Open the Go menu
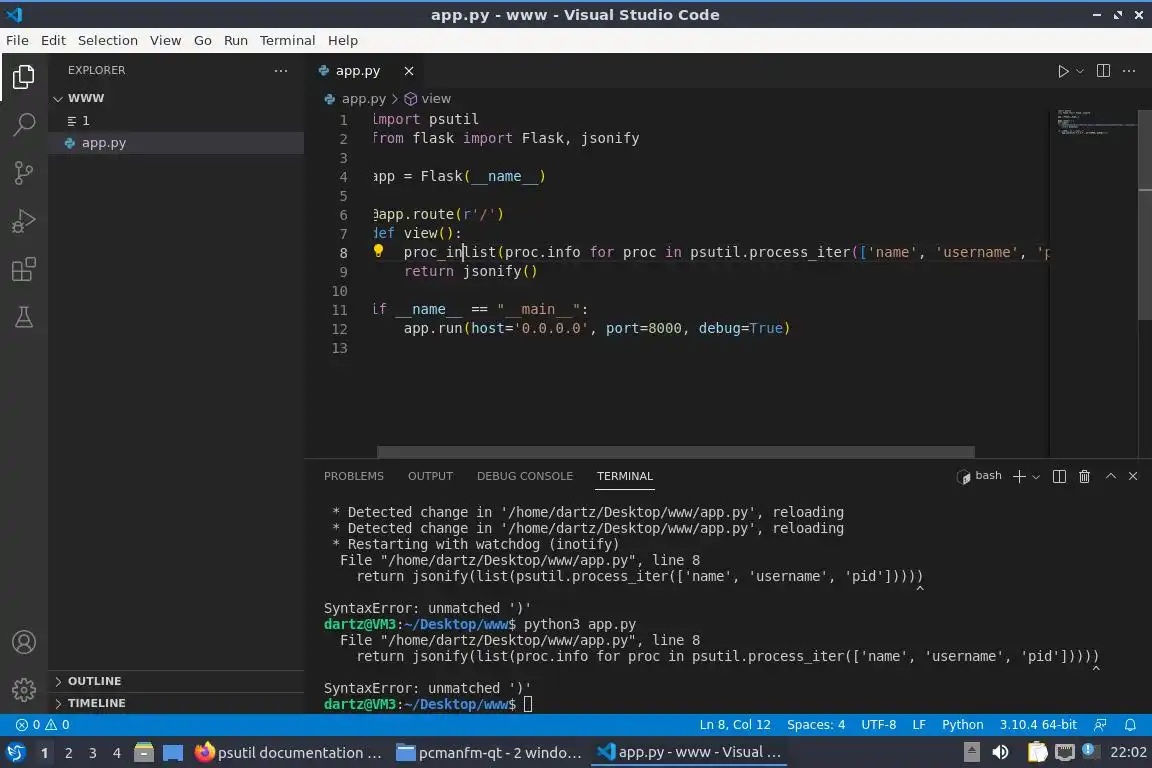The width and height of the screenshot is (1152, 768). coord(203,40)
